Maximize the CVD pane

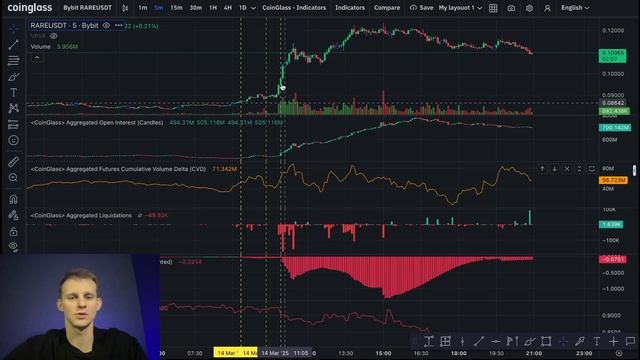coord(591,169)
